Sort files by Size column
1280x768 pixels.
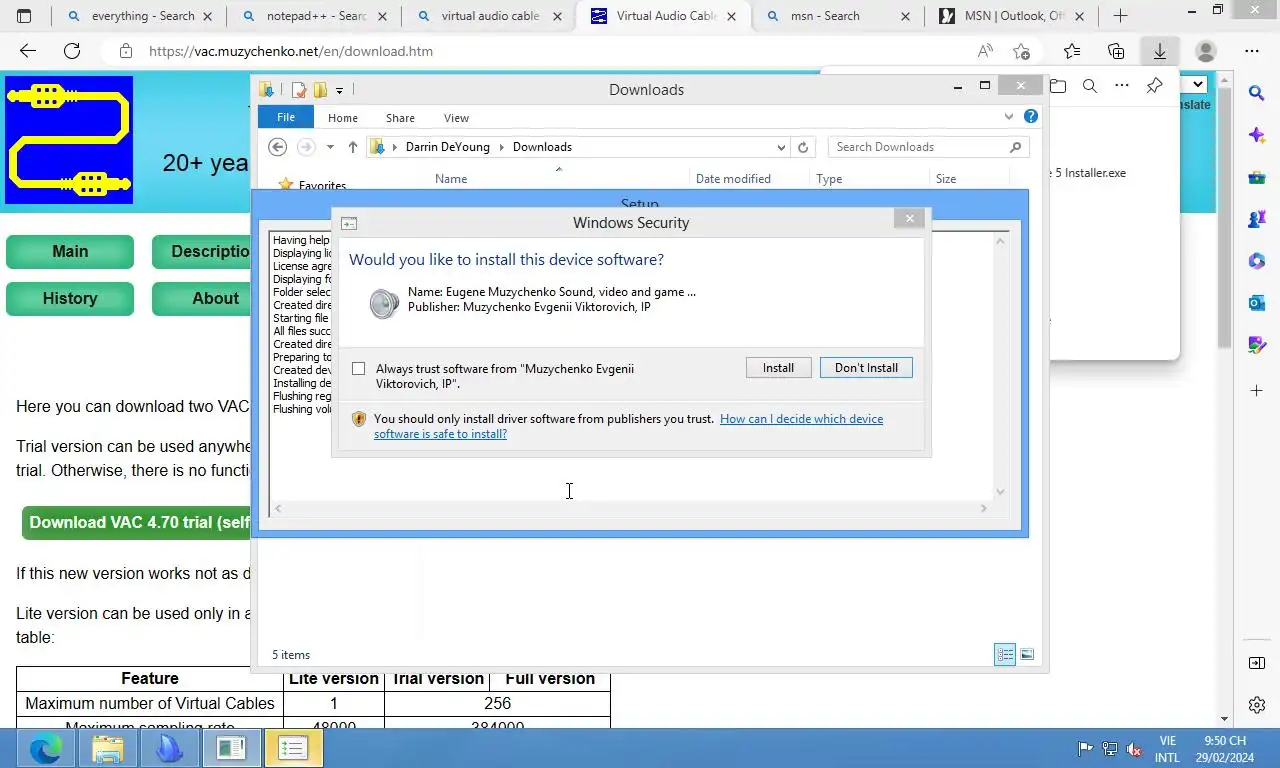click(x=946, y=179)
